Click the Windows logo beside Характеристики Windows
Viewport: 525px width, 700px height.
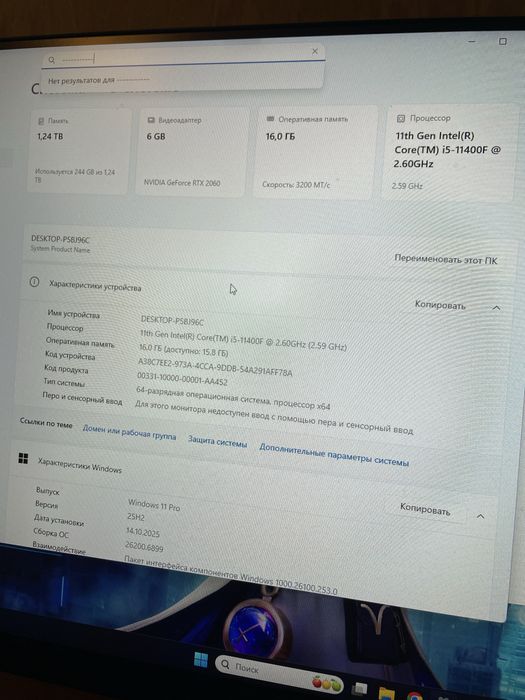tap(23, 458)
